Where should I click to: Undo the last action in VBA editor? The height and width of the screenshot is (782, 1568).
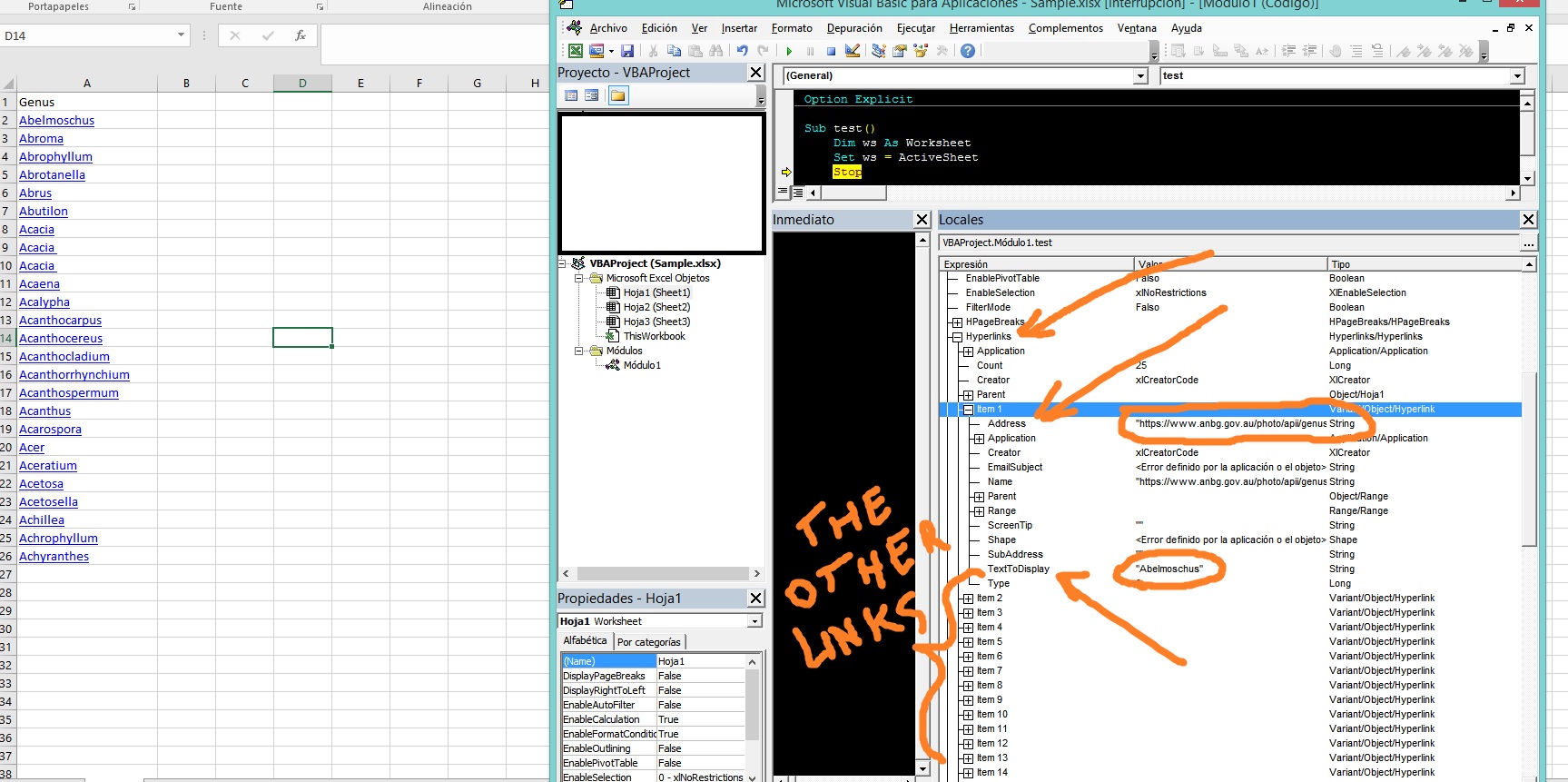tap(742, 51)
